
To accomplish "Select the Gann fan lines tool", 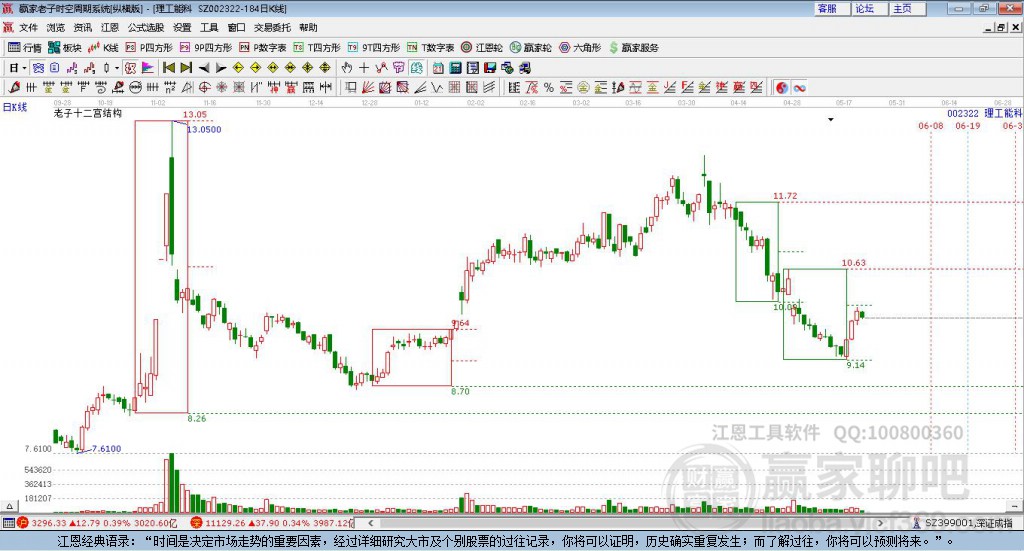I will (x=368, y=87).
